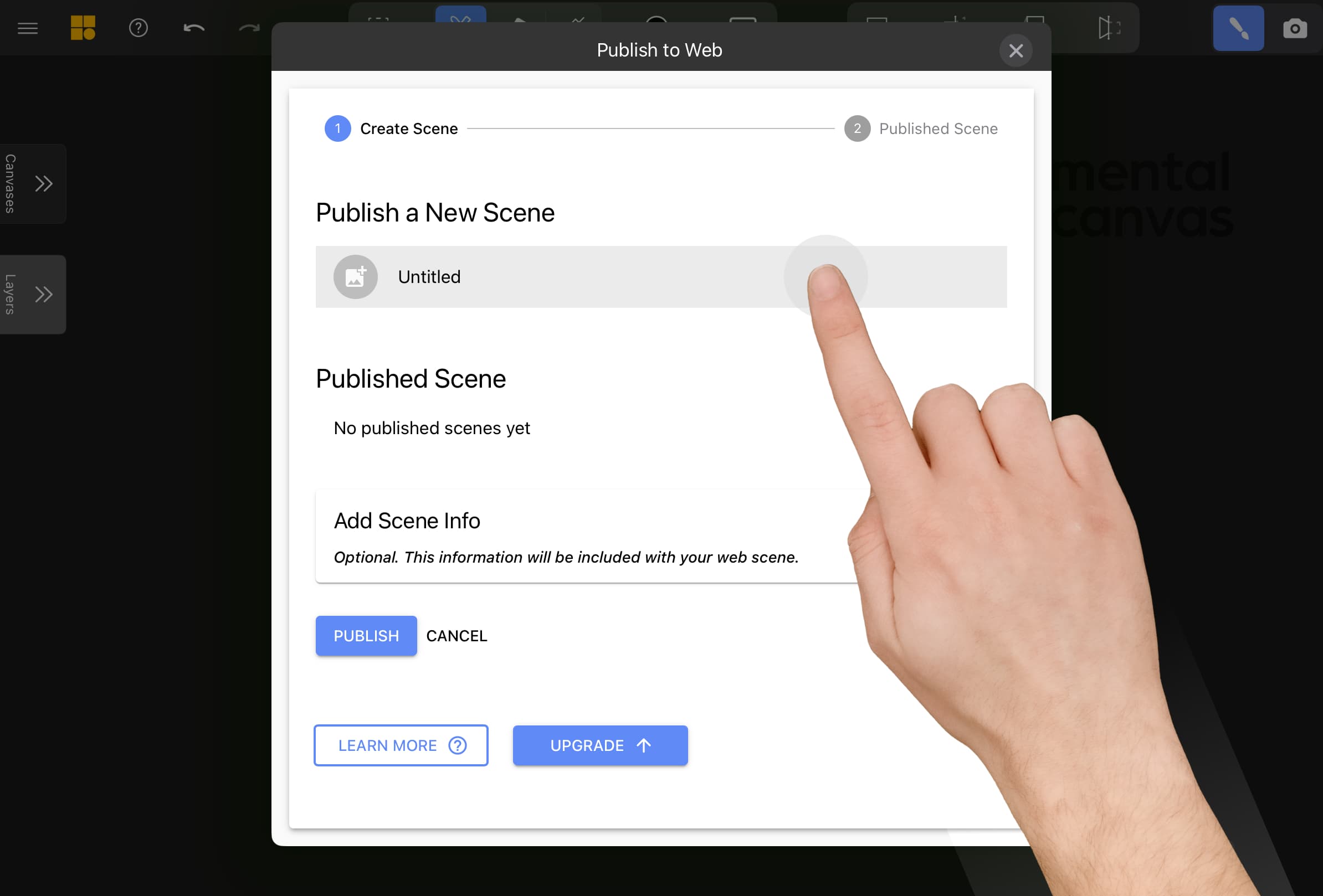Click the LEARN MORE link

(401, 745)
